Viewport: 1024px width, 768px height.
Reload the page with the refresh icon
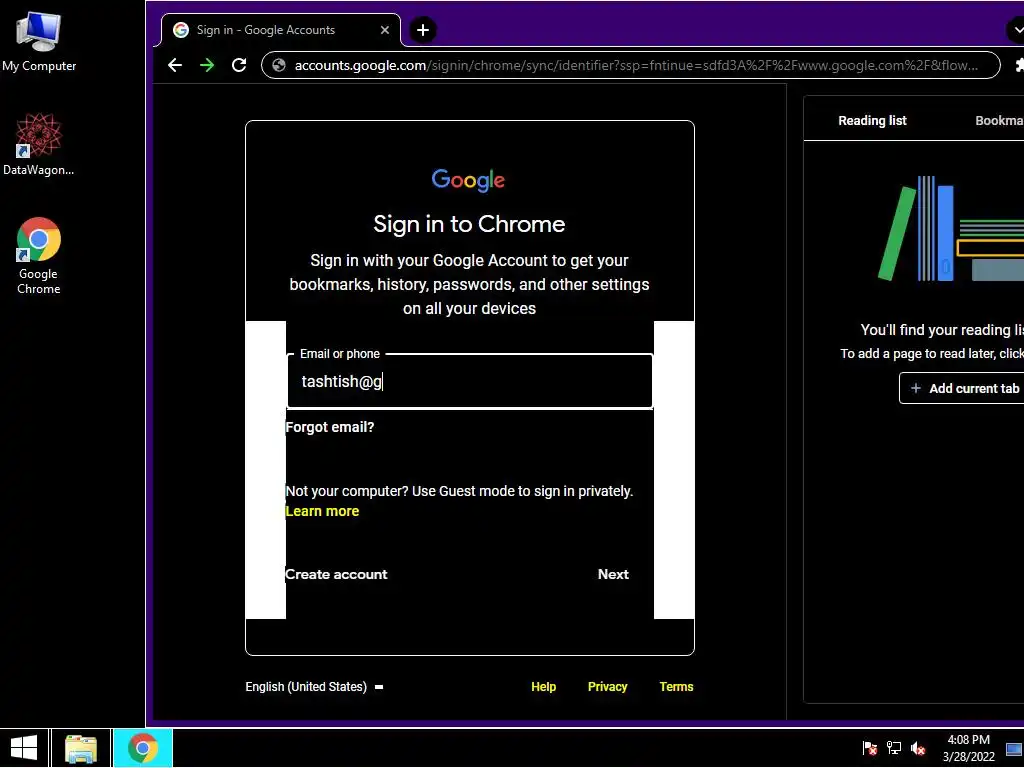[239, 65]
